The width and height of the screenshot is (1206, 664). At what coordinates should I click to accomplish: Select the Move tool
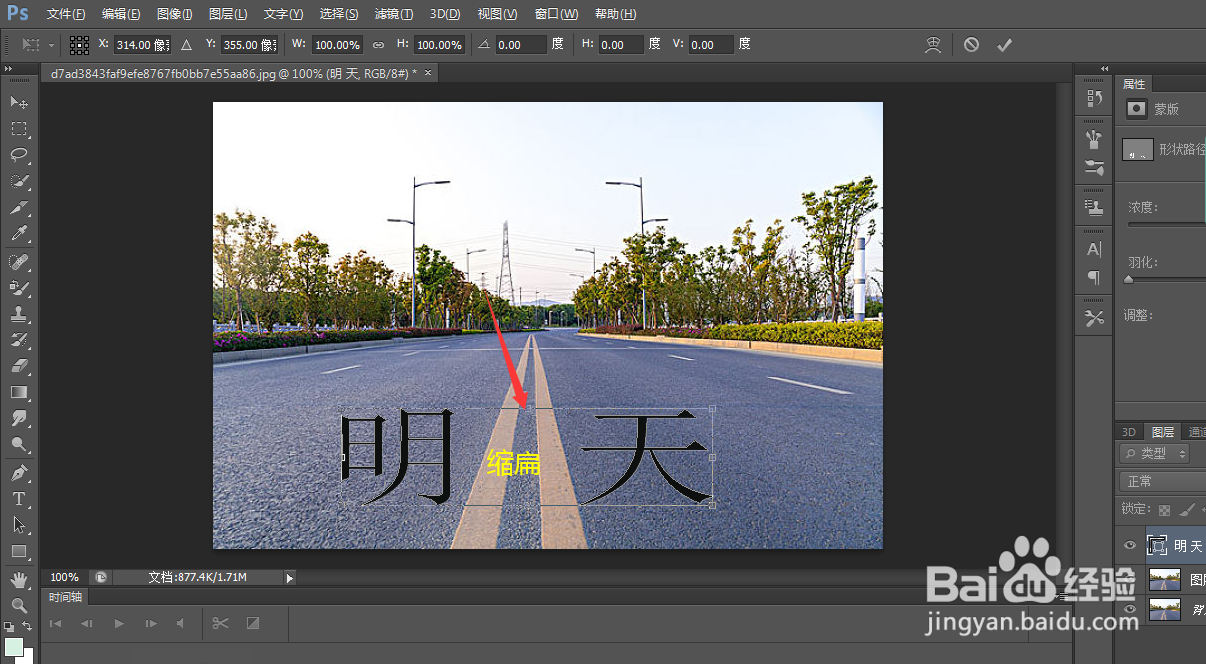pyautogui.click(x=18, y=103)
